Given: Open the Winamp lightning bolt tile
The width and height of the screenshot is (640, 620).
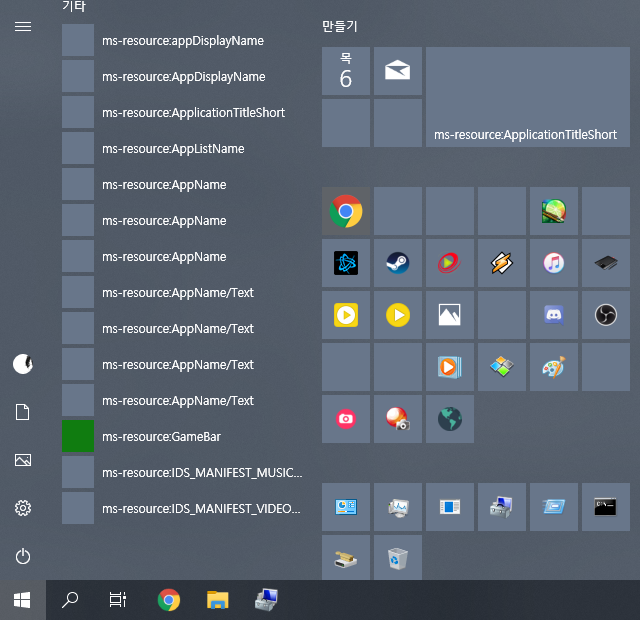Looking at the screenshot, I should coord(502,263).
